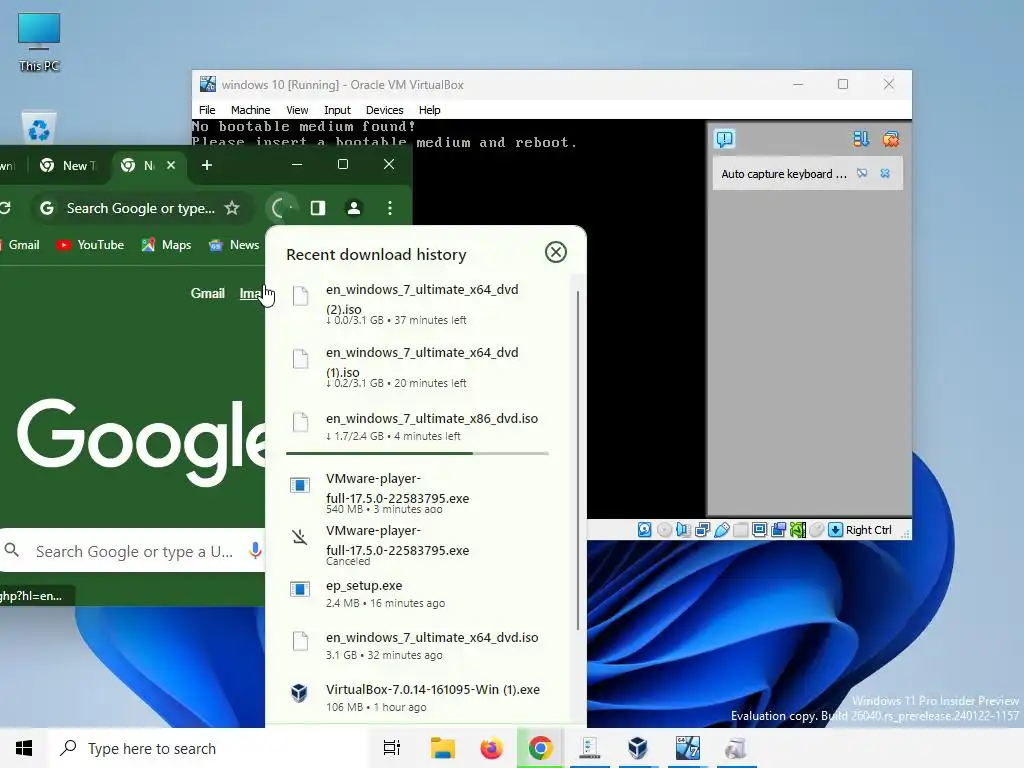Open the Devices menu in VirtualBox
The width and height of the screenshot is (1024, 768).
[x=385, y=110]
